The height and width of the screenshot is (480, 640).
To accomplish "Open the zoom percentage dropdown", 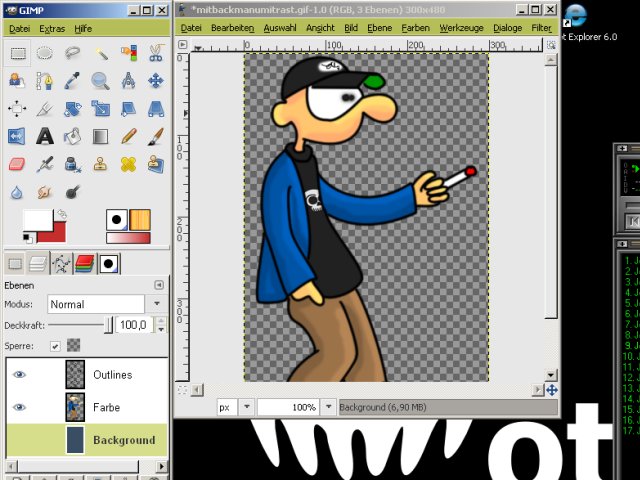I will (329, 407).
